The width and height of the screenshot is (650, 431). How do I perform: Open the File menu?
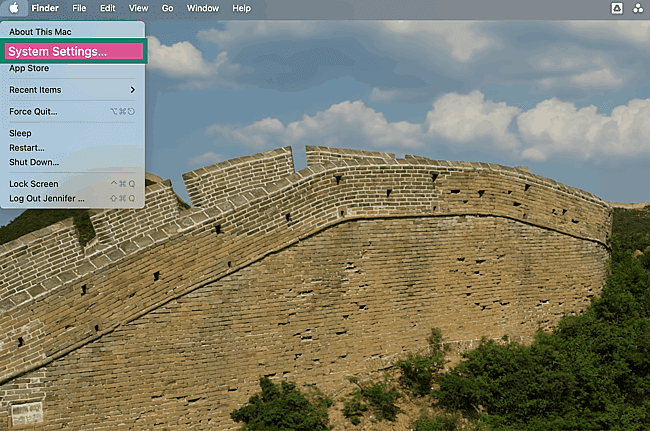click(79, 8)
